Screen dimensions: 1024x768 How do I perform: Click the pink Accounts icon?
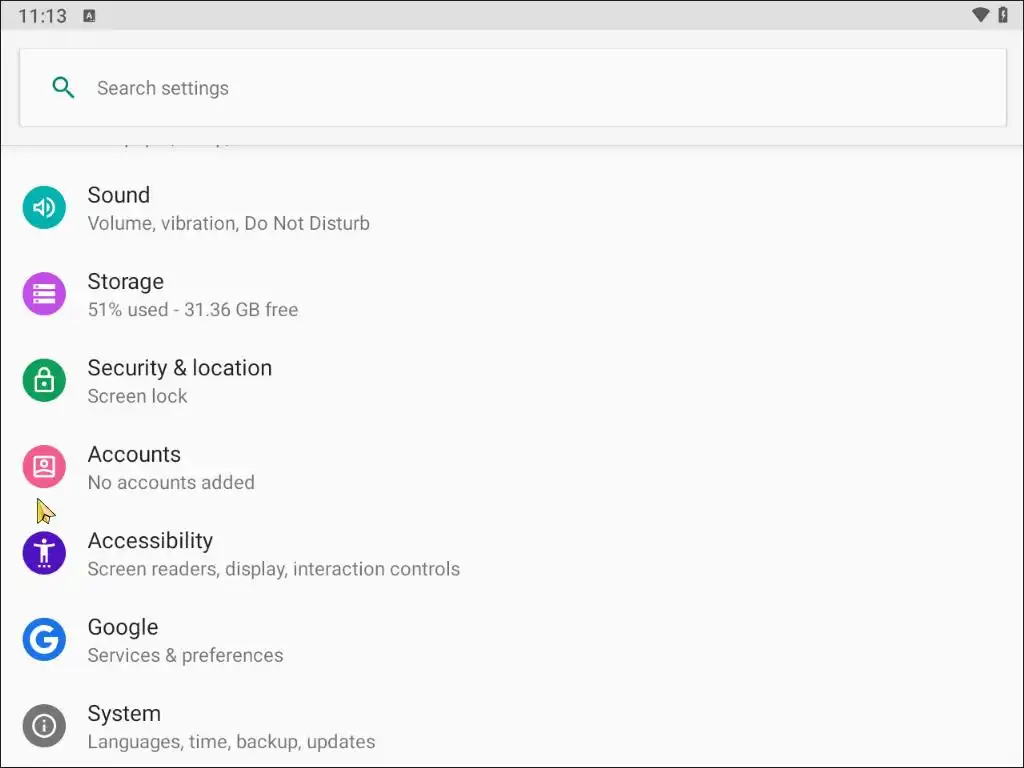(44, 467)
